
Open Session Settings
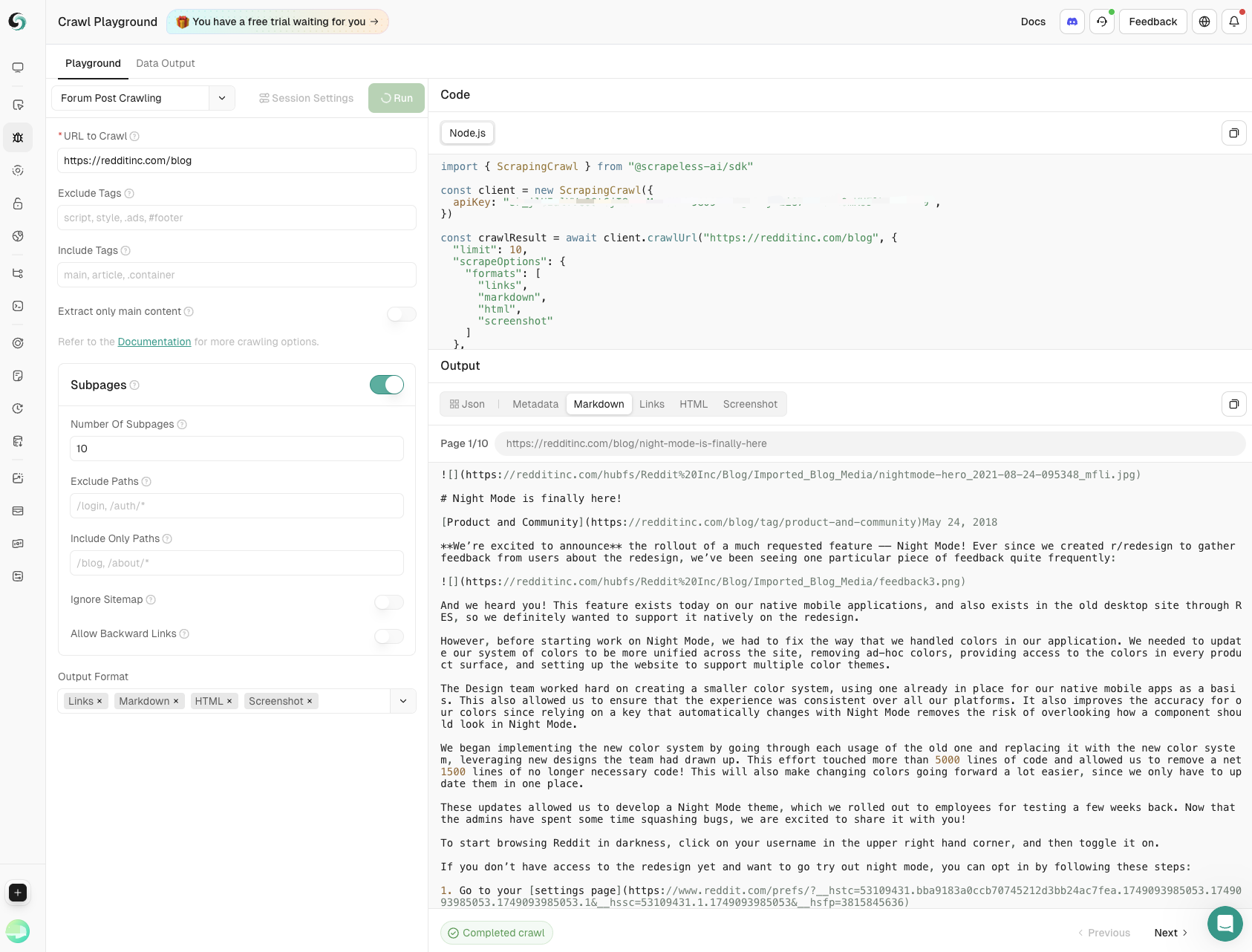pyautogui.click(x=306, y=98)
